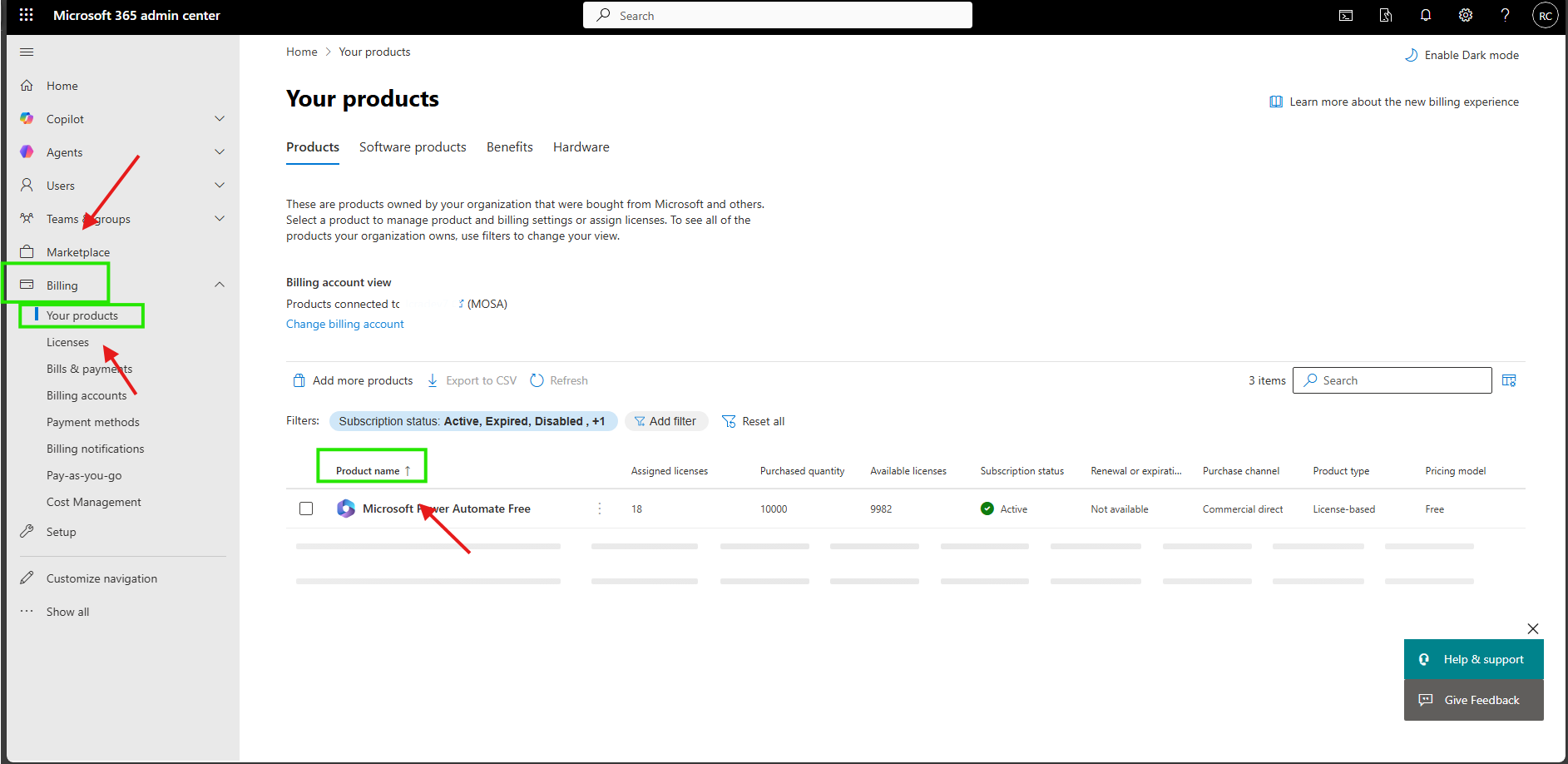Open Payment methods in the sidebar
Viewport: 1568px width, 764px height.
pos(93,422)
